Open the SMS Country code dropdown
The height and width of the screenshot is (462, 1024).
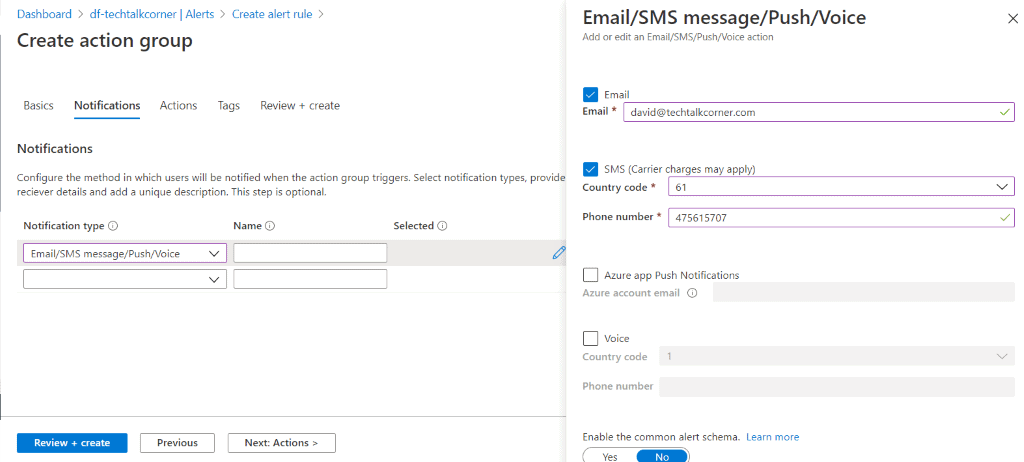coord(841,187)
